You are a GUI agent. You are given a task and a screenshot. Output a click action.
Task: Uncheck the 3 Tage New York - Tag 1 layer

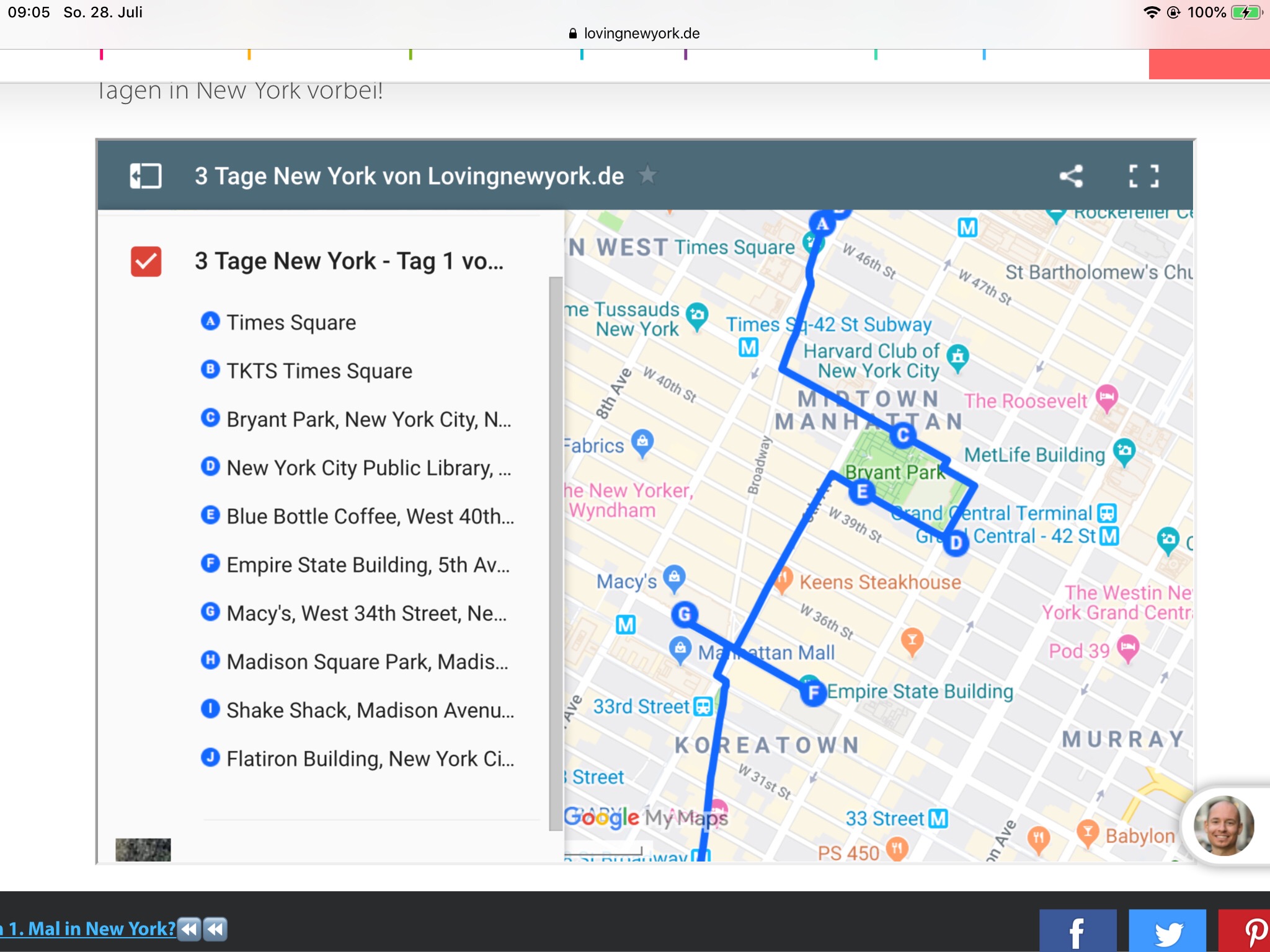click(x=146, y=262)
